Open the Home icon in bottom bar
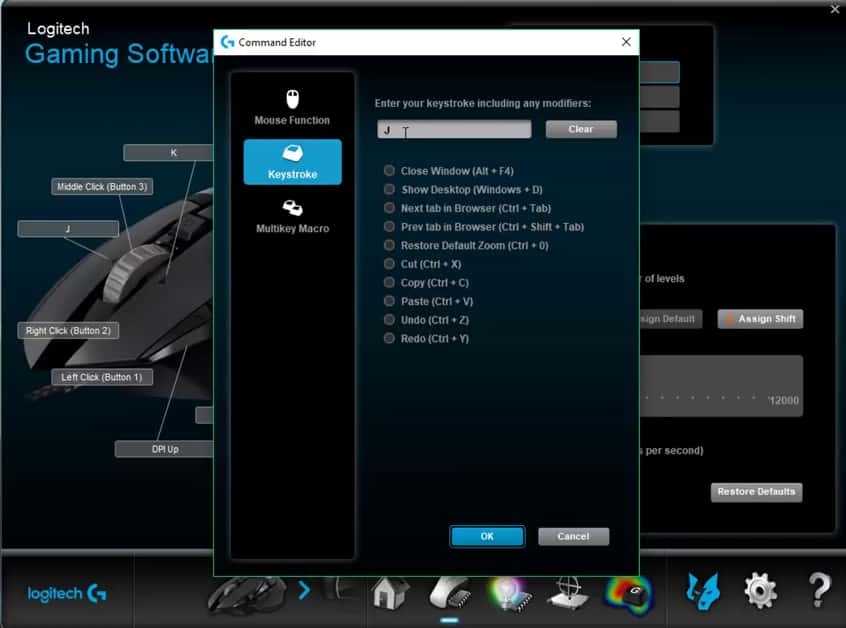This screenshot has width=846, height=628. point(390,592)
